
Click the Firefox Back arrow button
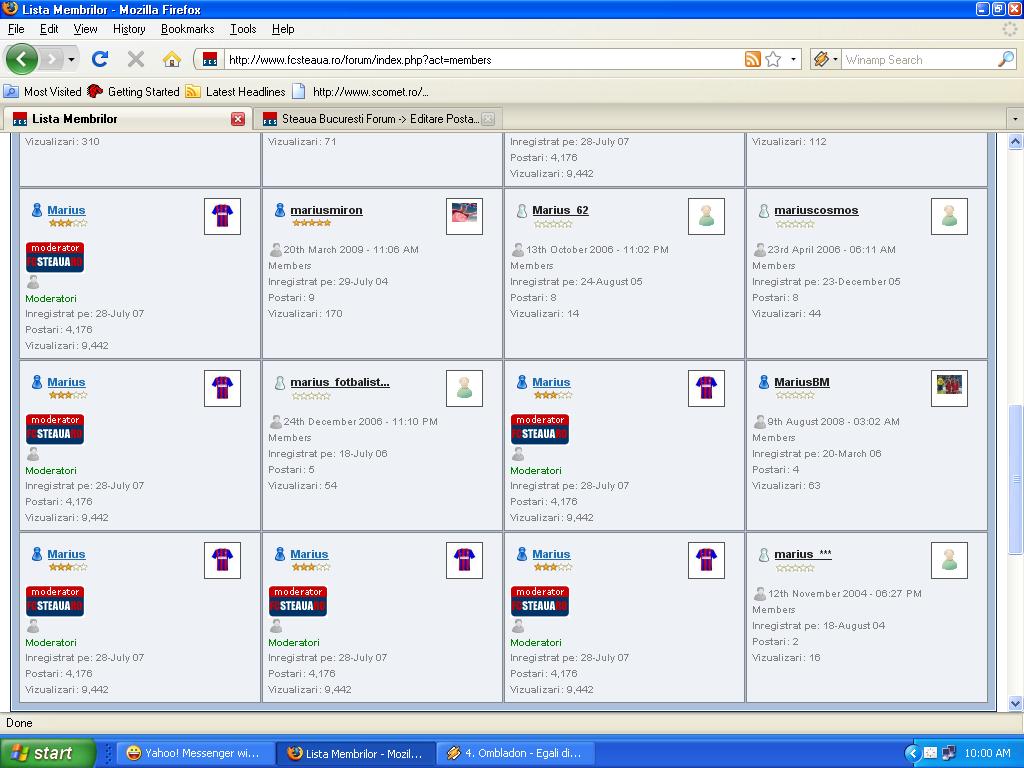22,59
